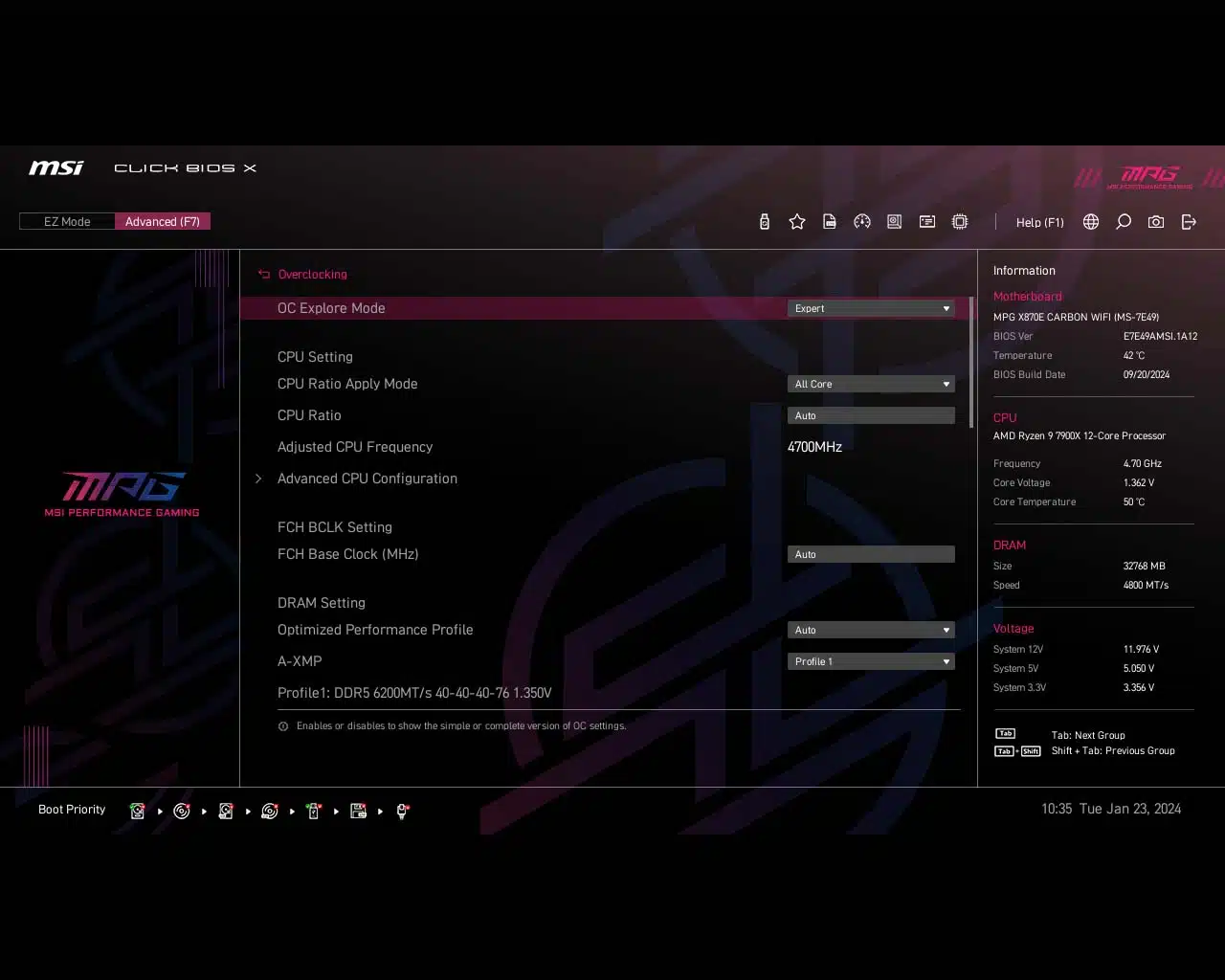Select the optical disc boot device icon
This screenshot has width=1225, height=980.
(x=182, y=812)
